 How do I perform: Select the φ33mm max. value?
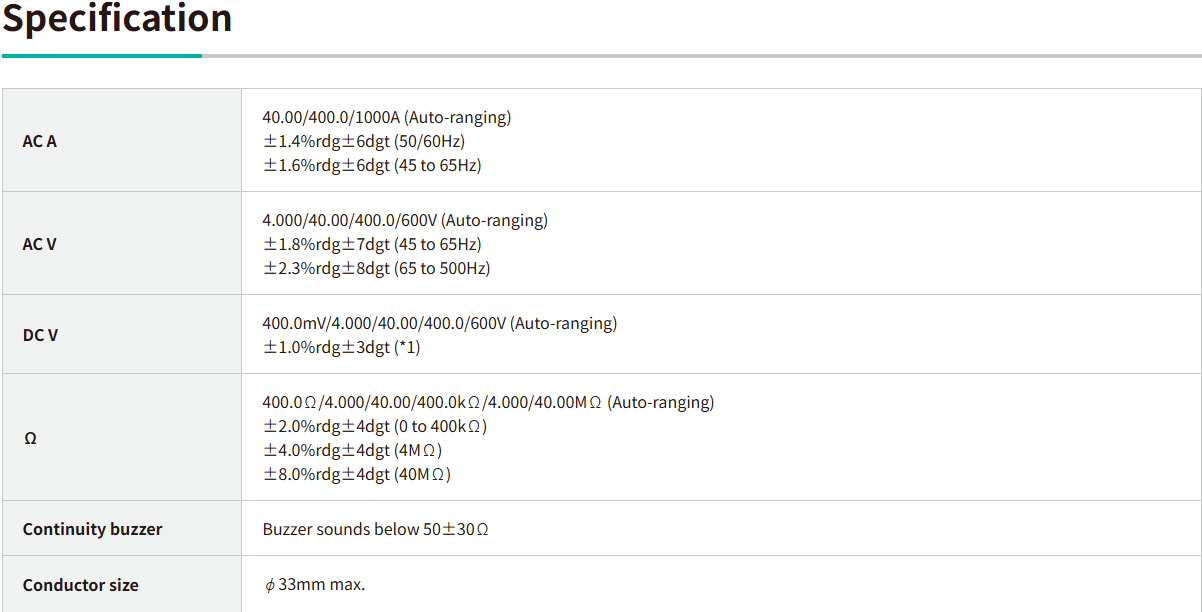[x=315, y=585]
